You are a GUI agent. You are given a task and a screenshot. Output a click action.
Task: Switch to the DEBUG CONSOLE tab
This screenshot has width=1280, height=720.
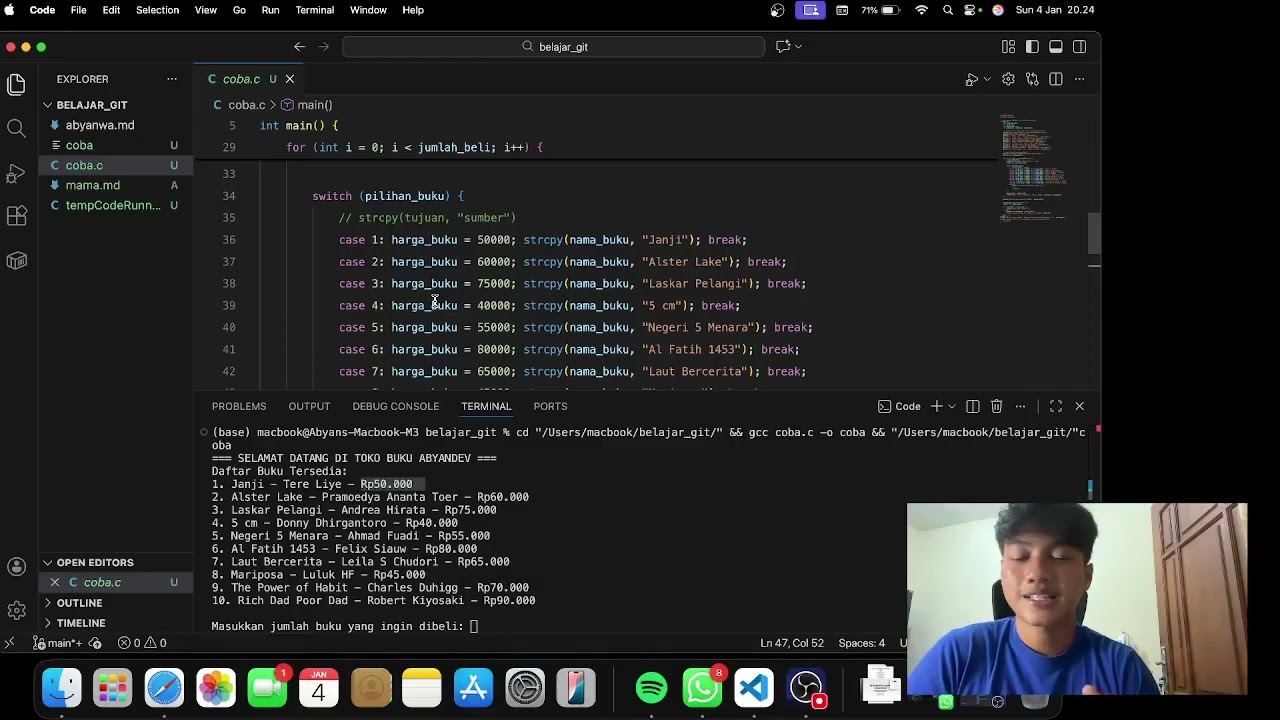click(x=395, y=406)
